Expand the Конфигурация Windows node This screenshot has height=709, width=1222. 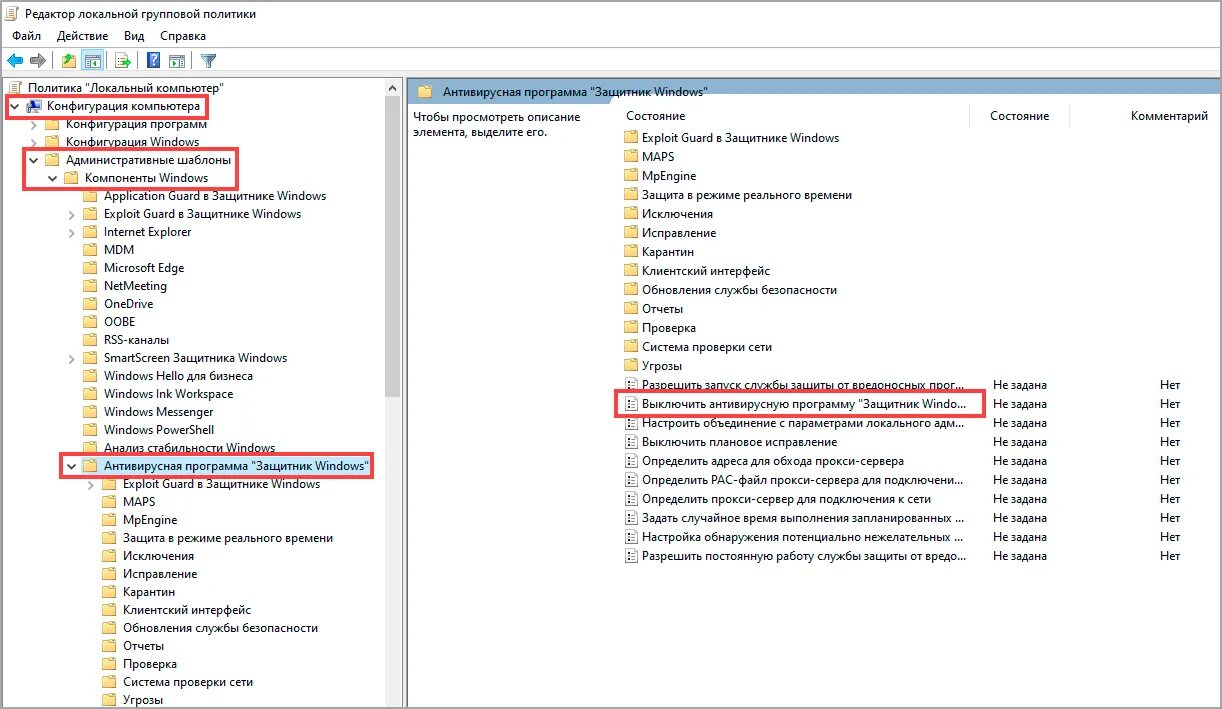pyautogui.click(x=33, y=142)
